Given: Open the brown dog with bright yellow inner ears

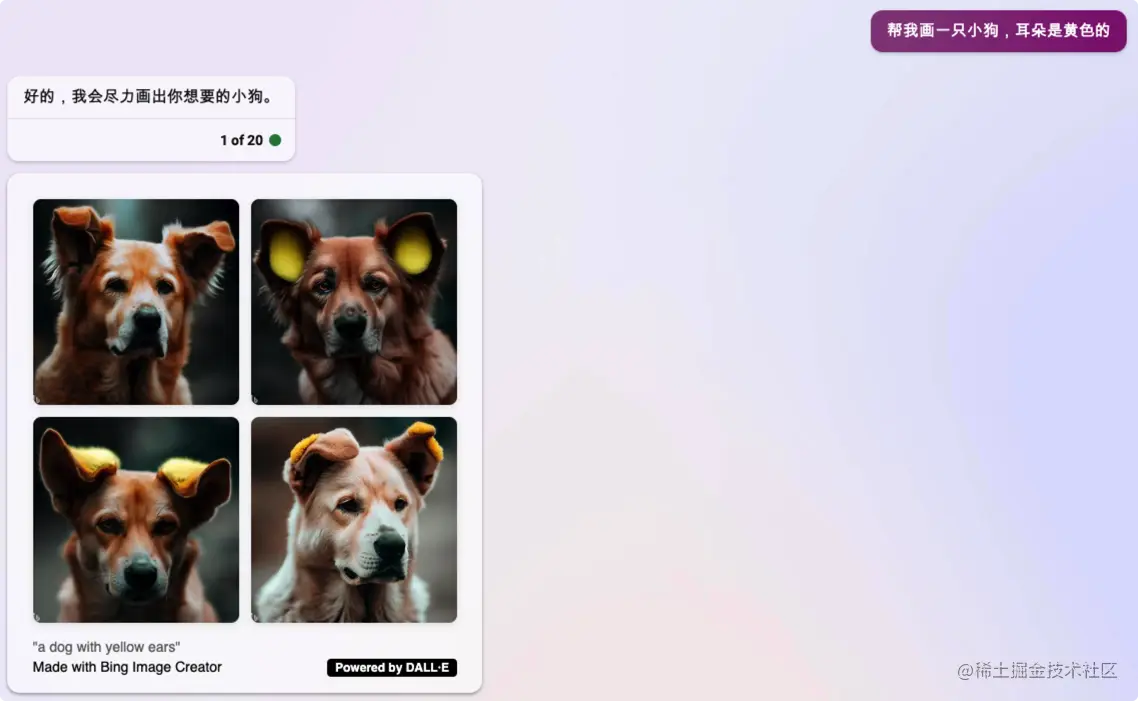Looking at the screenshot, I should click(353, 301).
